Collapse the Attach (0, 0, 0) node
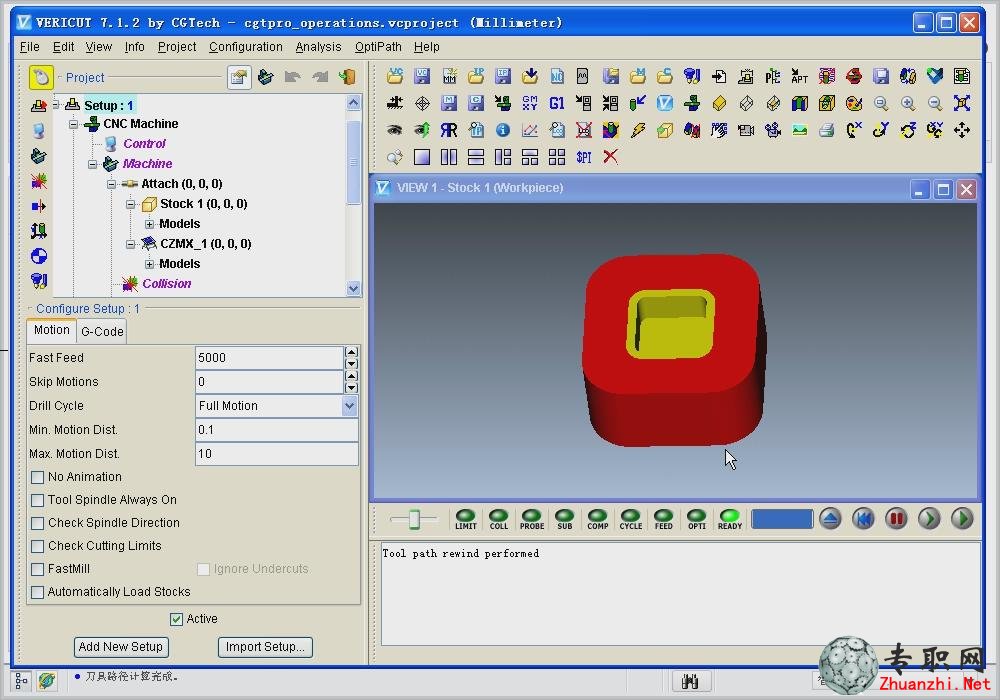The width and height of the screenshot is (1000, 700). coord(112,184)
